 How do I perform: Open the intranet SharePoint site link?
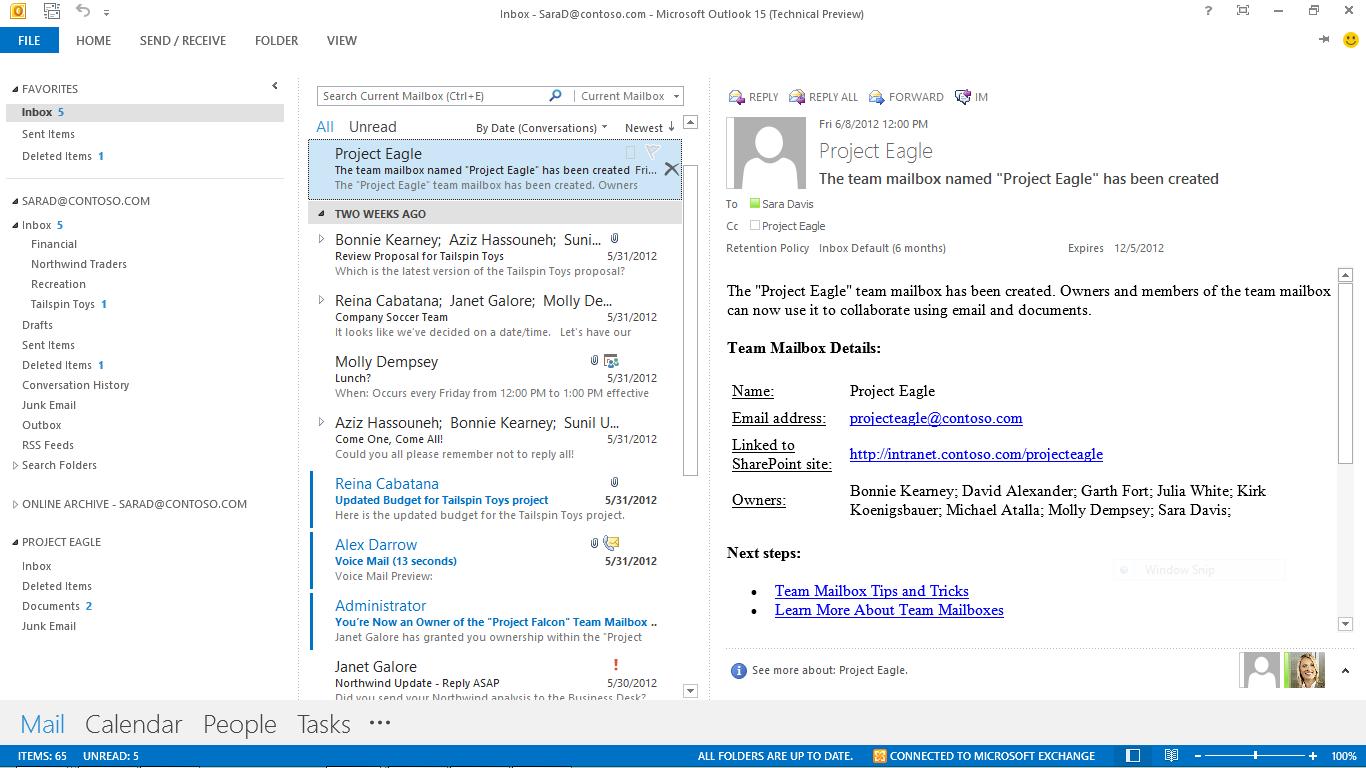(976, 454)
